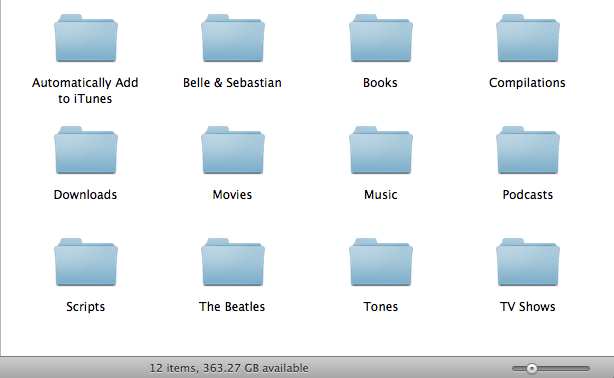The width and height of the screenshot is (614, 378).
Task: Click the "Automatically Add to iTunes" label
Action: (85, 90)
